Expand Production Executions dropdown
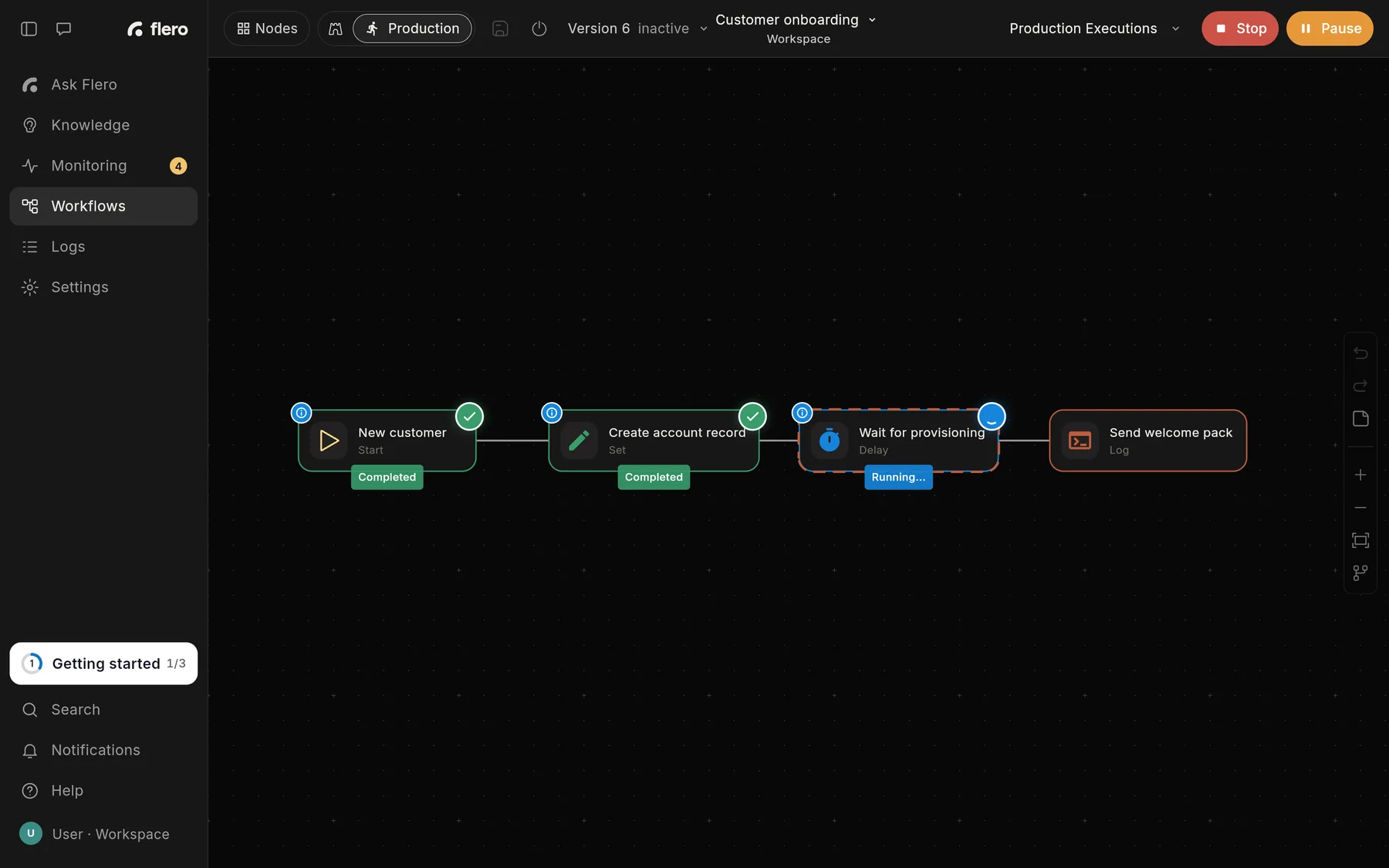Screen dimensions: 1389x868 (x=1094, y=29)
